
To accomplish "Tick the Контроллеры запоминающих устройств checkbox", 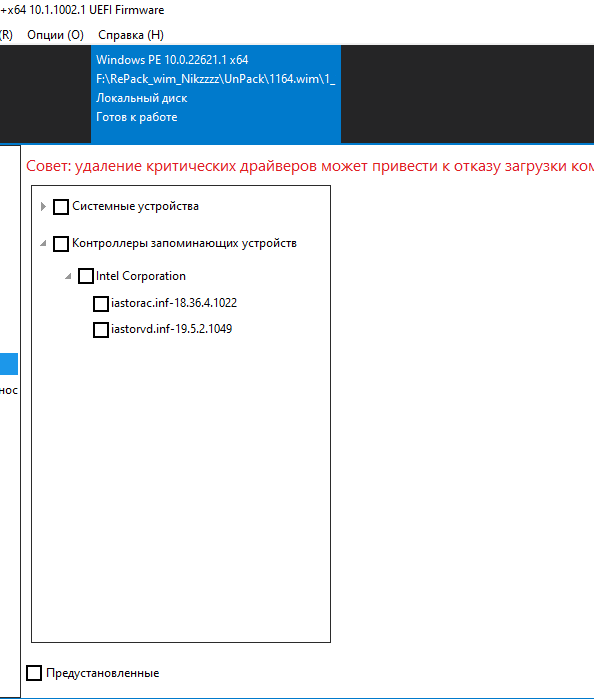I will click(61, 244).
